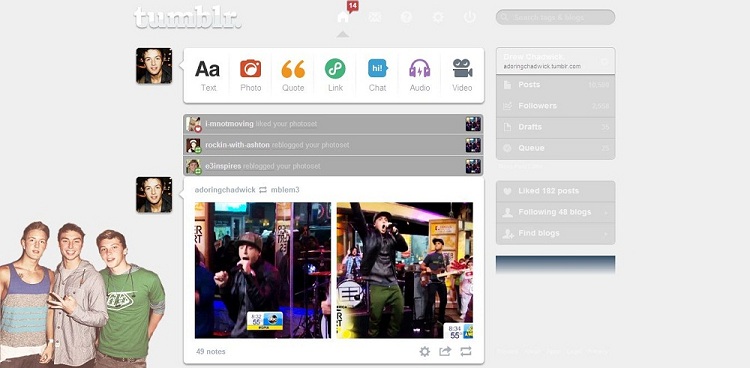750x368 pixels.
Task: Create a new Video post
Action: pos(462,75)
